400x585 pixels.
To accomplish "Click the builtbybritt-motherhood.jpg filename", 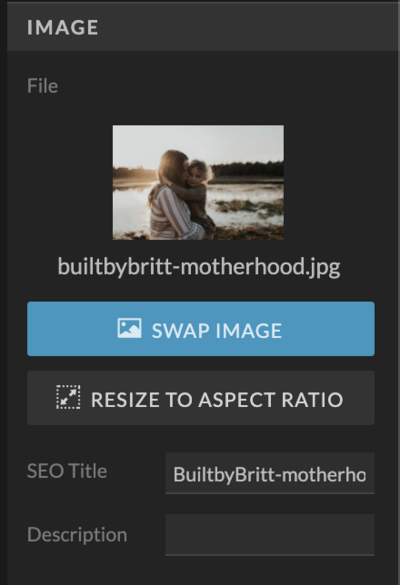I will pos(199,268).
